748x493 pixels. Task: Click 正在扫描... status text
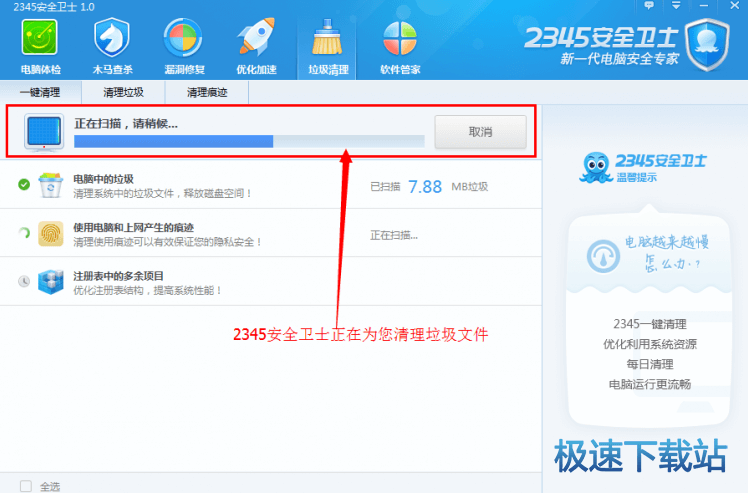point(394,235)
